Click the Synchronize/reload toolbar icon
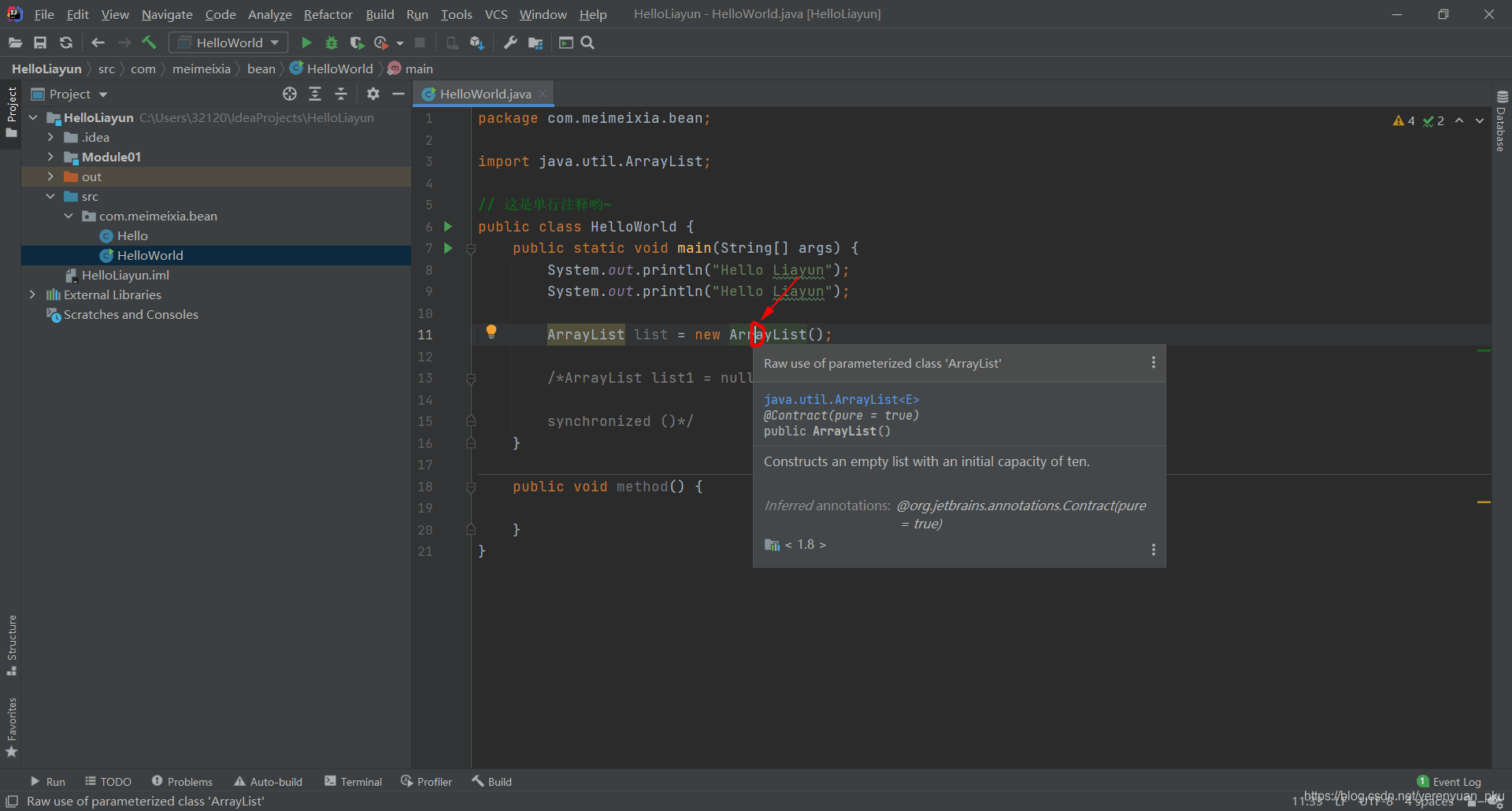Image resolution: width=1512 pixels, height=811 pixels. [66, 43]
